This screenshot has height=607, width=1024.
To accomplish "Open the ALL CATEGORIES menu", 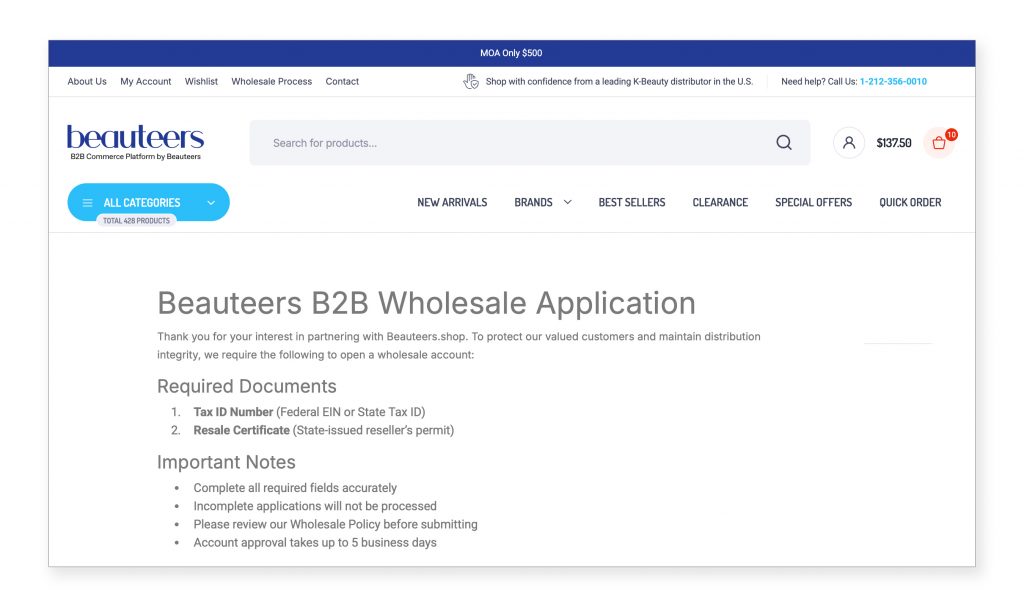I will [x=140, y=202].
